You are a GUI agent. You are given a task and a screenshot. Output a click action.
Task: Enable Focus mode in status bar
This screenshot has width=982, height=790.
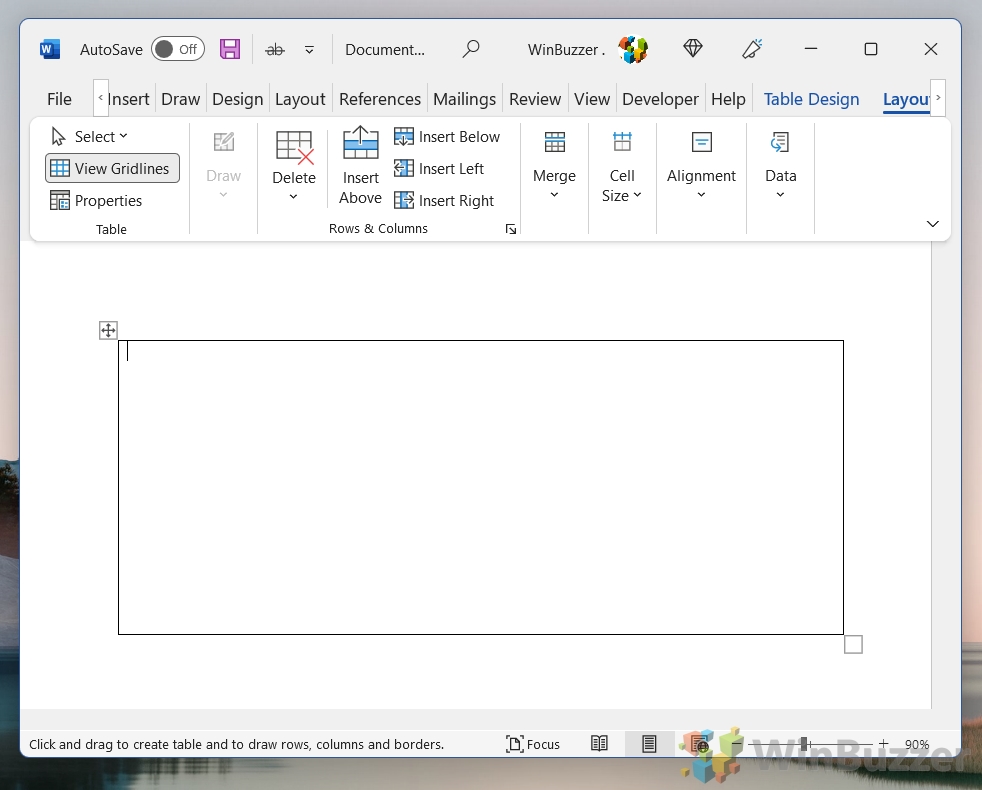(533, 744)
